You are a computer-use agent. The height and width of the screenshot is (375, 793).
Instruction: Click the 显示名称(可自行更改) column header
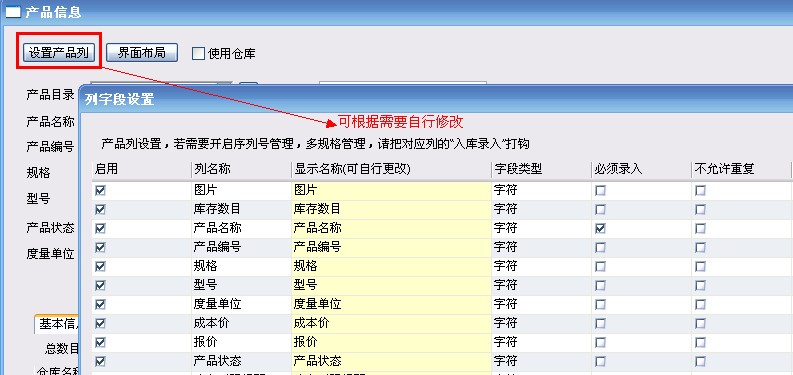[x=391, y=170]
